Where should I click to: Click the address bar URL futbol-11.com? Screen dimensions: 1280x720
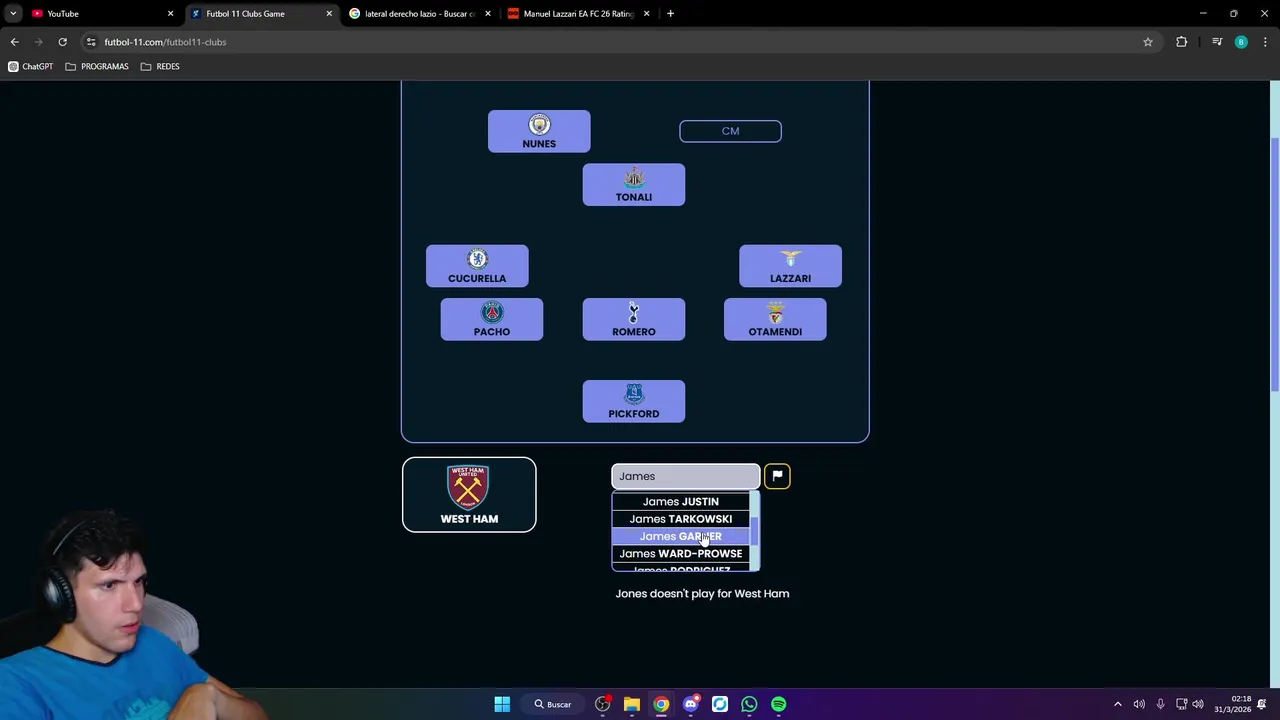pyautogui.click(x=165, y=42)
